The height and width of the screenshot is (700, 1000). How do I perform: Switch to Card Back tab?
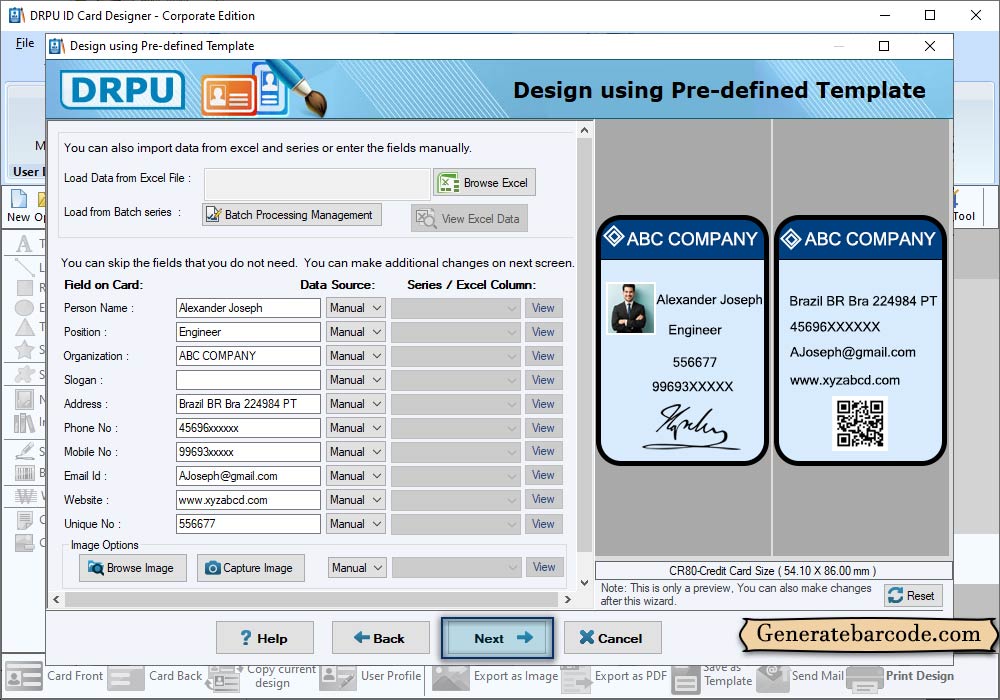[175, 676]
